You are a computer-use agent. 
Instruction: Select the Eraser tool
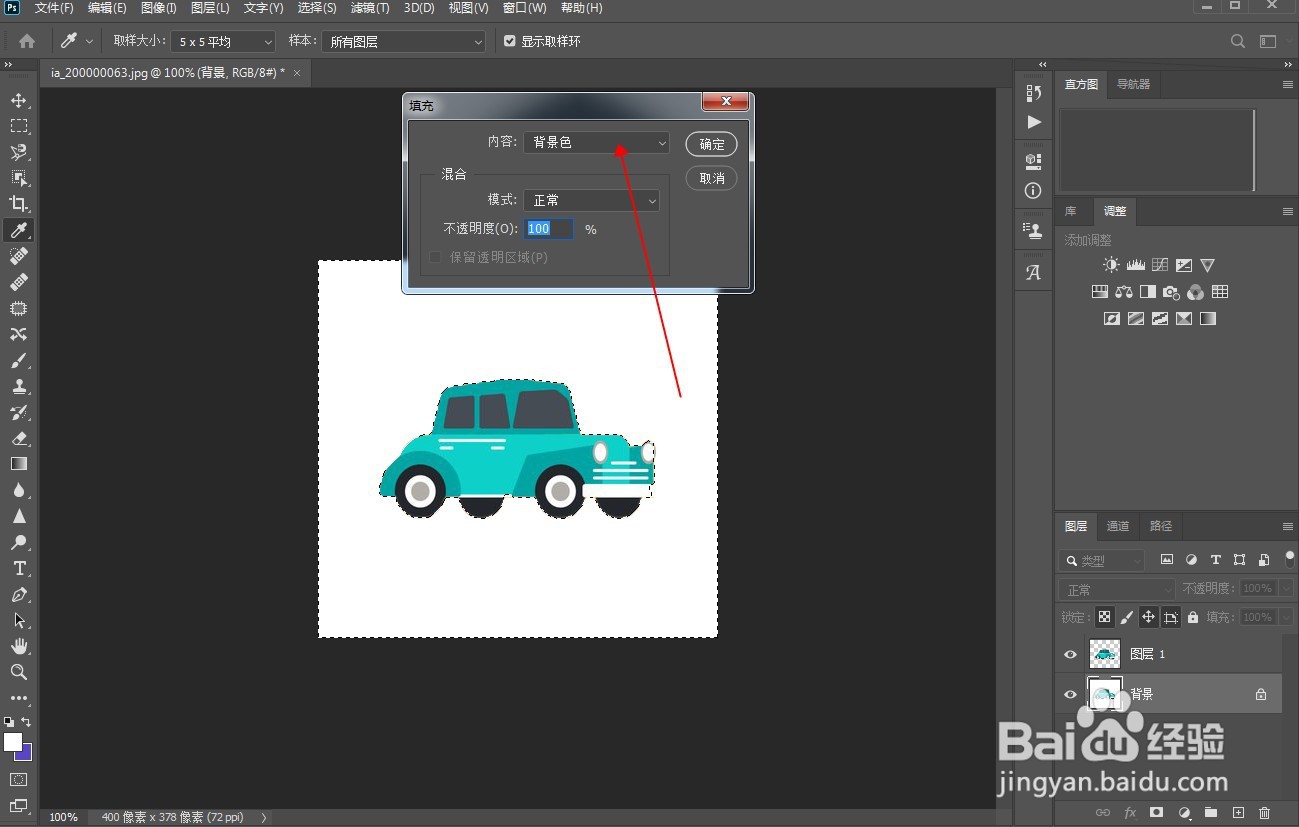18,438
